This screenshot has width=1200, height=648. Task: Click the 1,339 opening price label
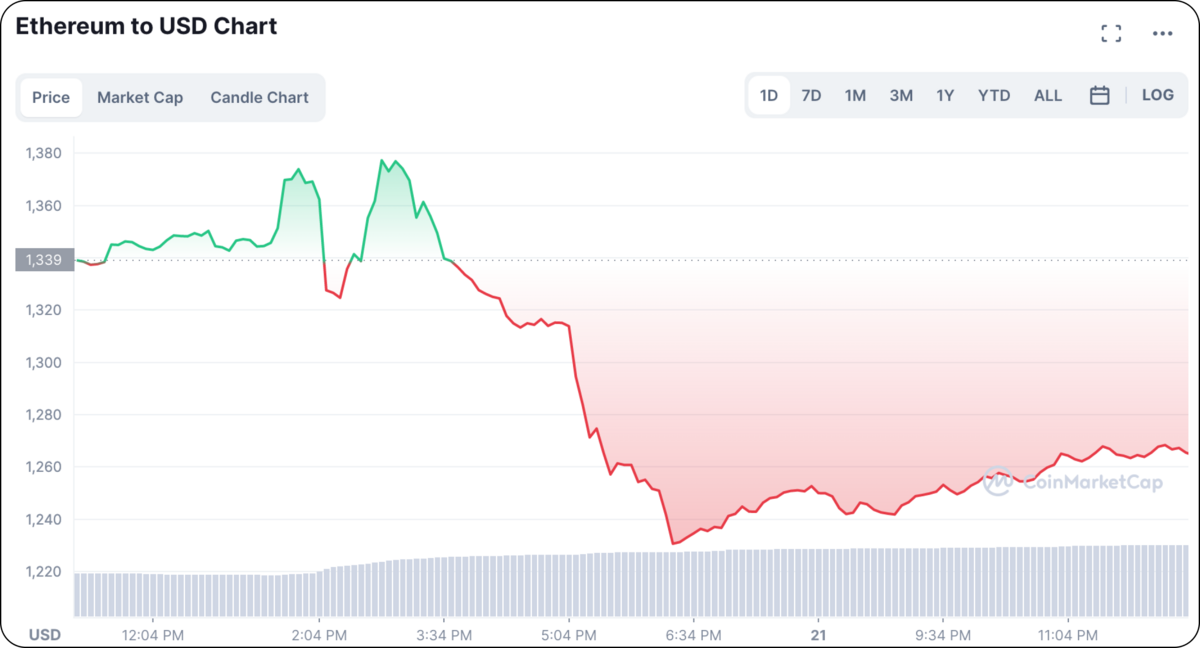(44, 260)
